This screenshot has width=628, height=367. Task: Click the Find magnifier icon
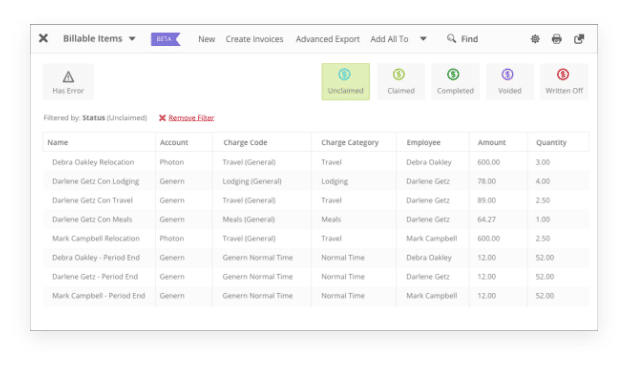pos(451,38)
